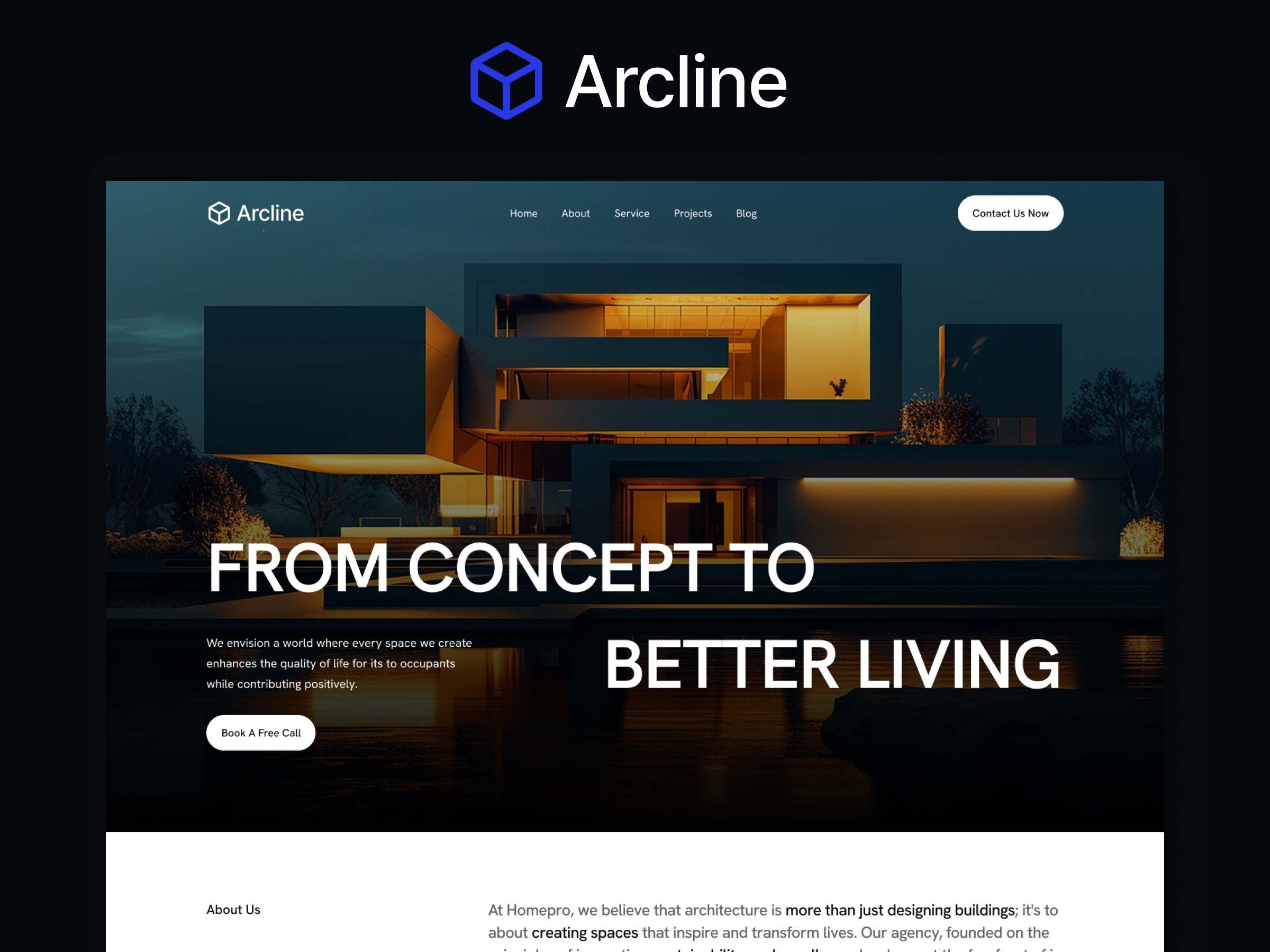Click the Contact Us Now button
Image resolution: width=1270 pixels, height=952 pixels.
[1010, 213]
